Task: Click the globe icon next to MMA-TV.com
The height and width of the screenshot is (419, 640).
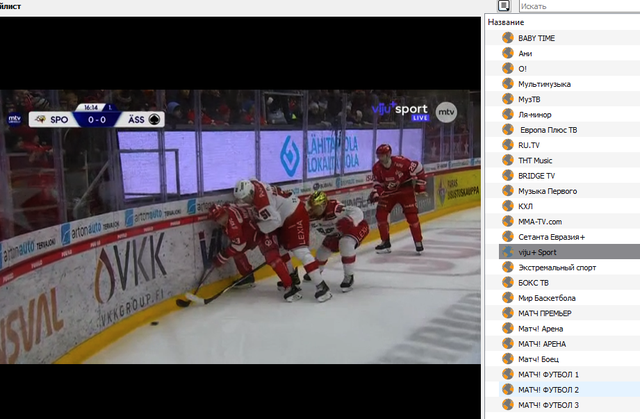Action: pyautogui.click(x=508, y=221)
